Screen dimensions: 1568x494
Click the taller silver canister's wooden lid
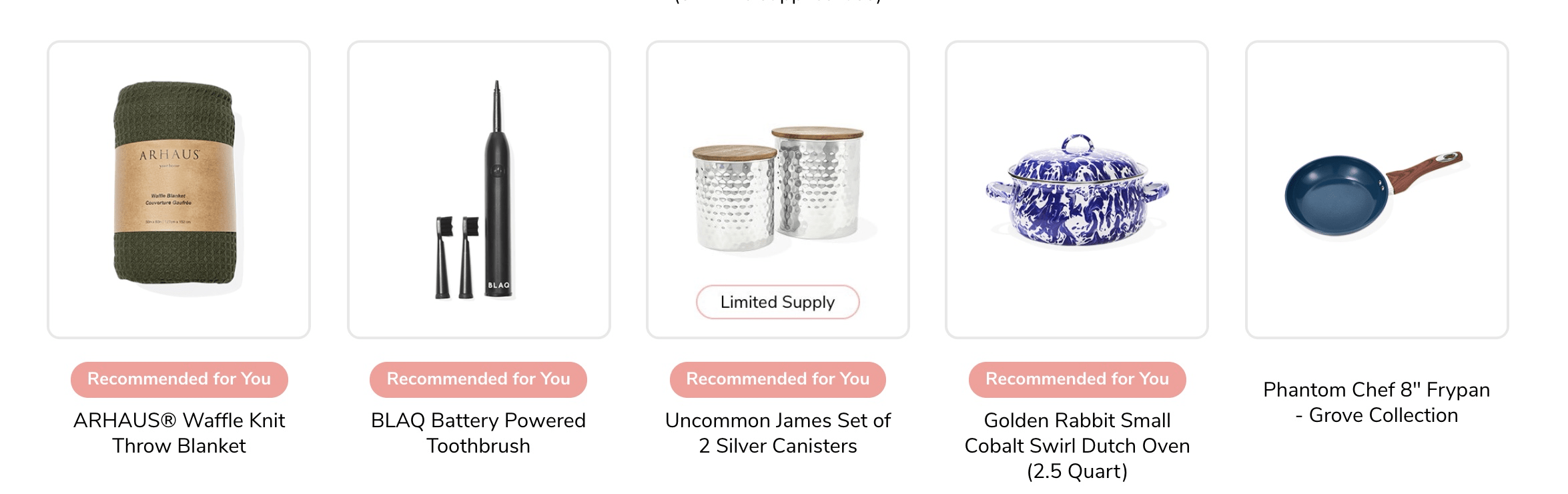817,133
